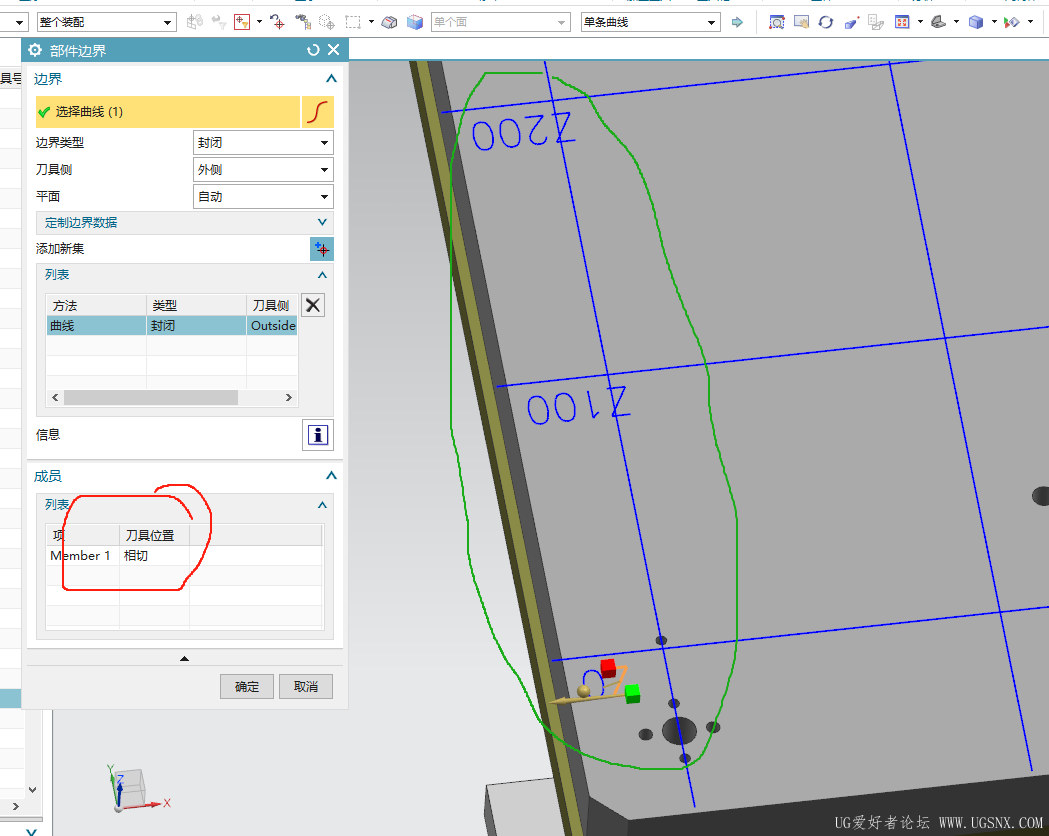Click the 取消 button

point(306,687)
